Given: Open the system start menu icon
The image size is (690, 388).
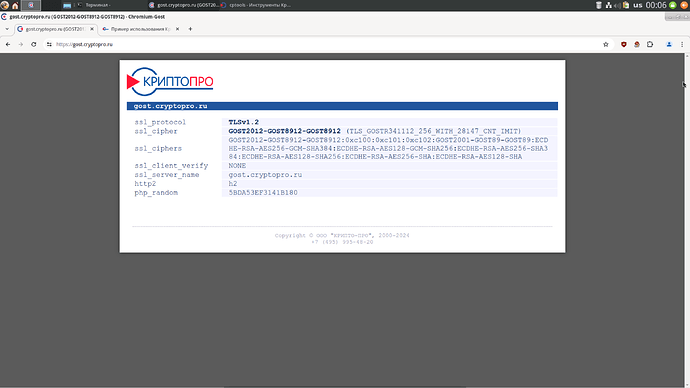Looking at the screenshot, I should point(5,5).
